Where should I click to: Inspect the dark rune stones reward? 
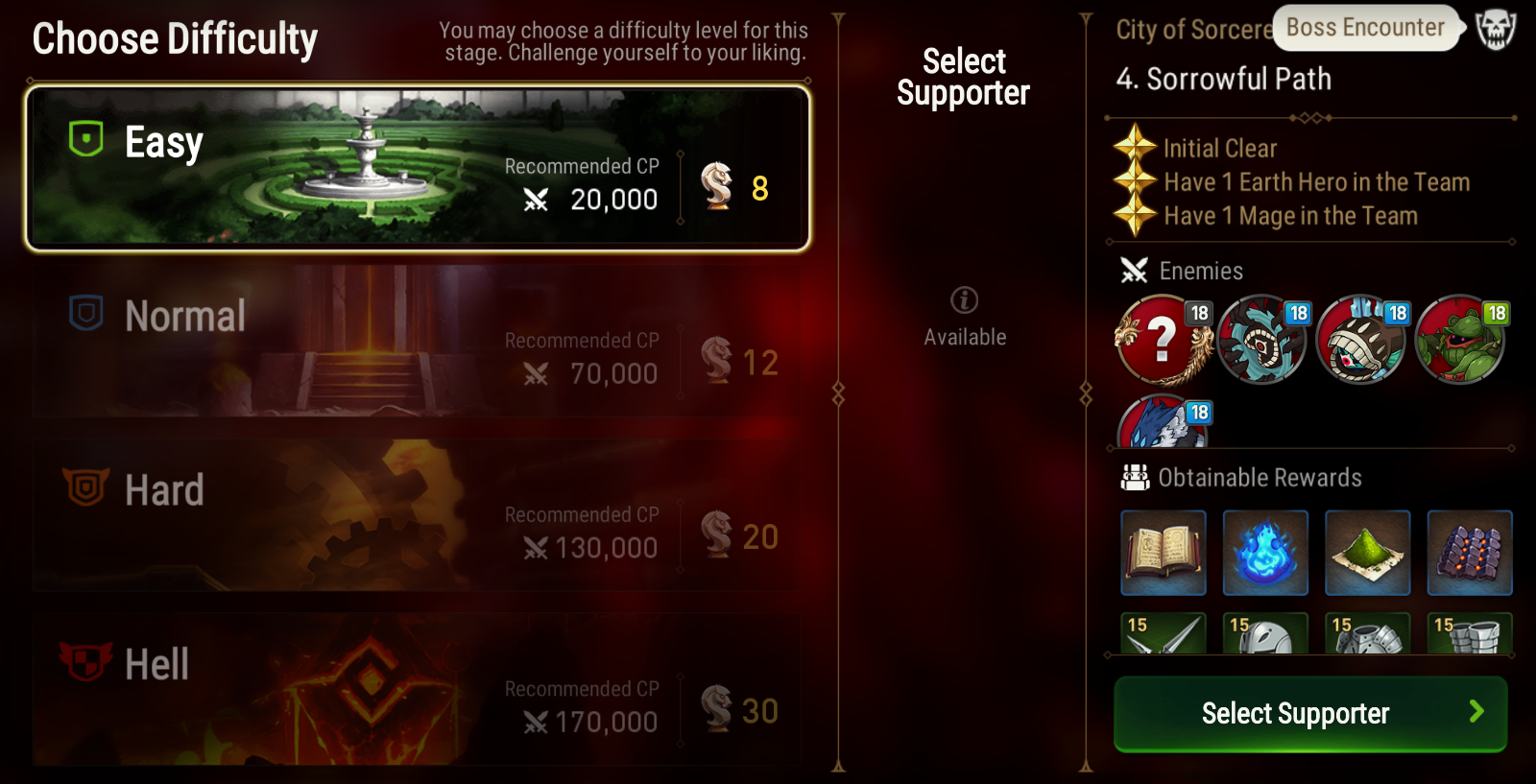[1470, 553]
